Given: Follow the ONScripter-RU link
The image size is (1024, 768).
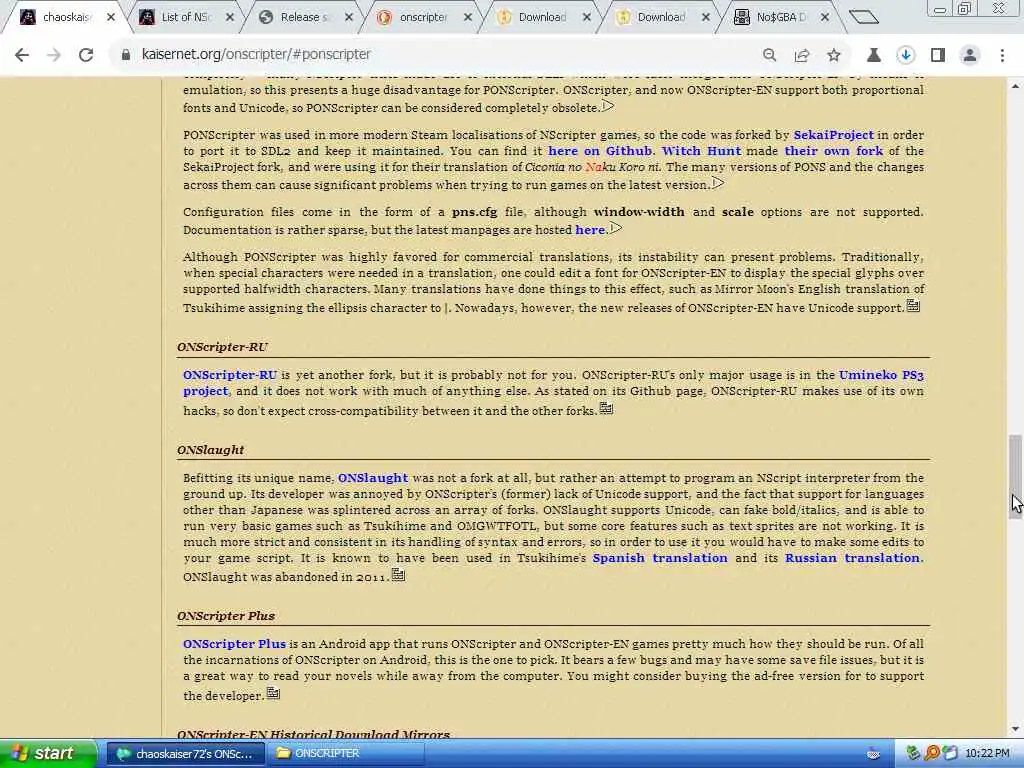Looking at the screenshot, I should [x=230, y=375].
